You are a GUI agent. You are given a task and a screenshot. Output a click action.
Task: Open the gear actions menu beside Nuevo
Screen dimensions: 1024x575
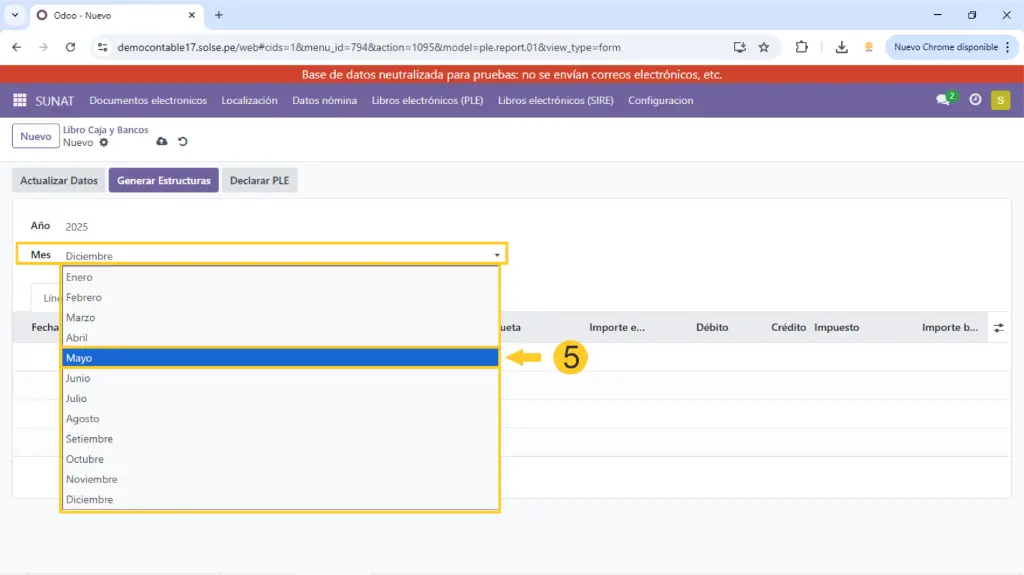104,143
